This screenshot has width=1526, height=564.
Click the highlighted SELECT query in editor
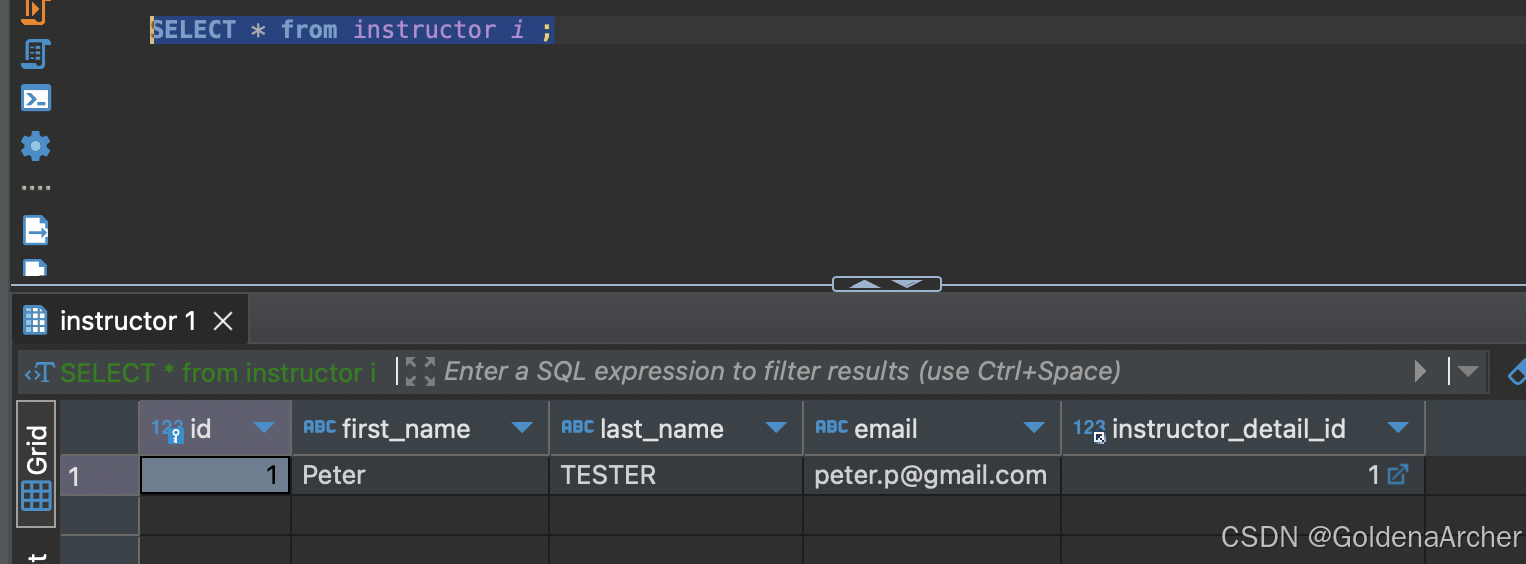(351, 30)
